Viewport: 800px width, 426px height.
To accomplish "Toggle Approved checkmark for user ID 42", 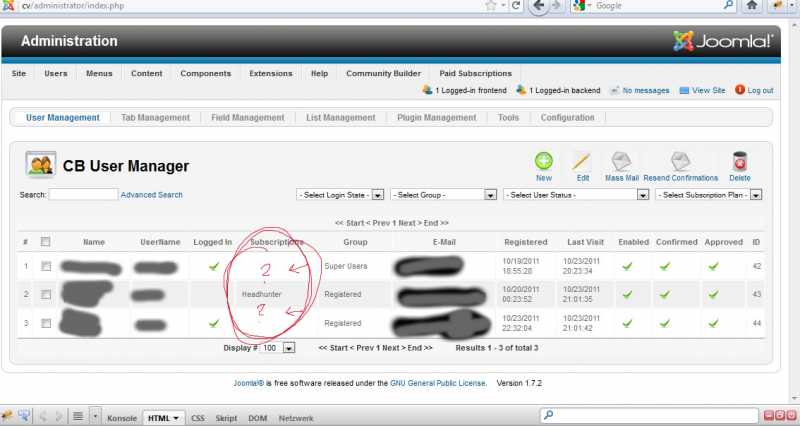I will tap(713, 266).
